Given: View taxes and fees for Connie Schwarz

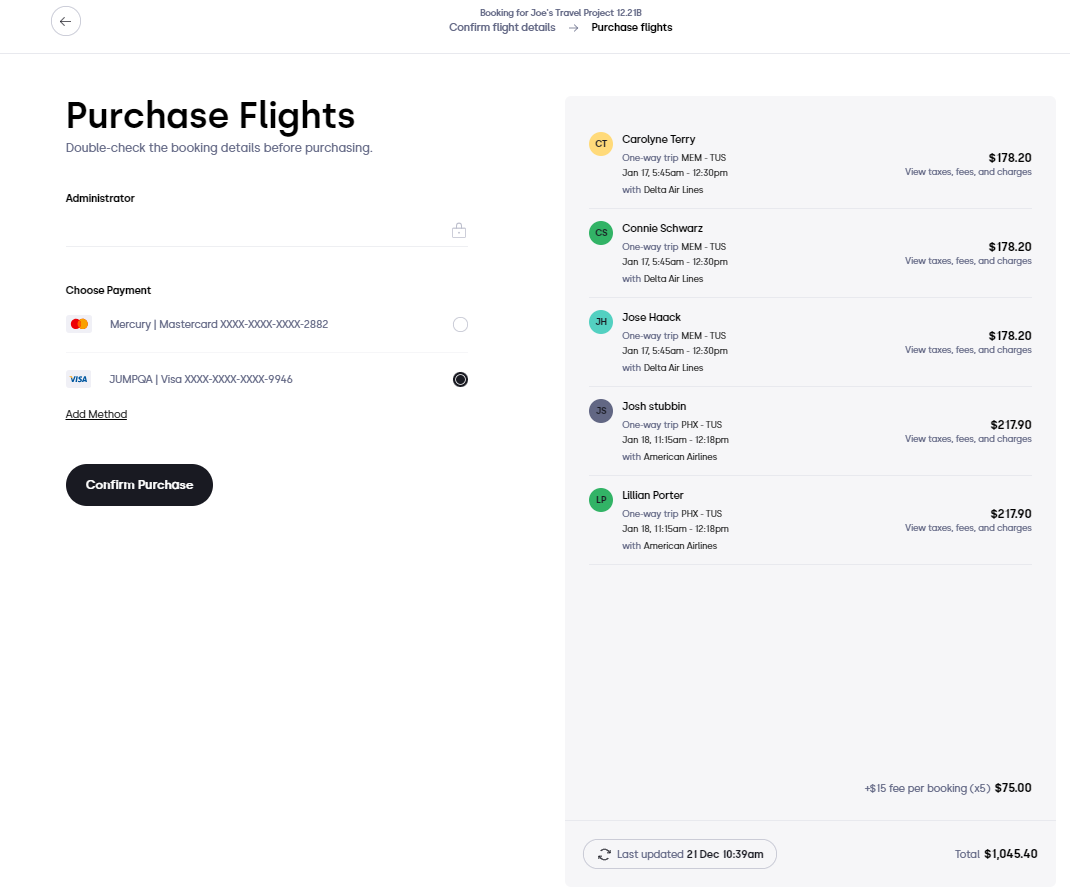Looking at the screenshot, I should click(968, 261).
